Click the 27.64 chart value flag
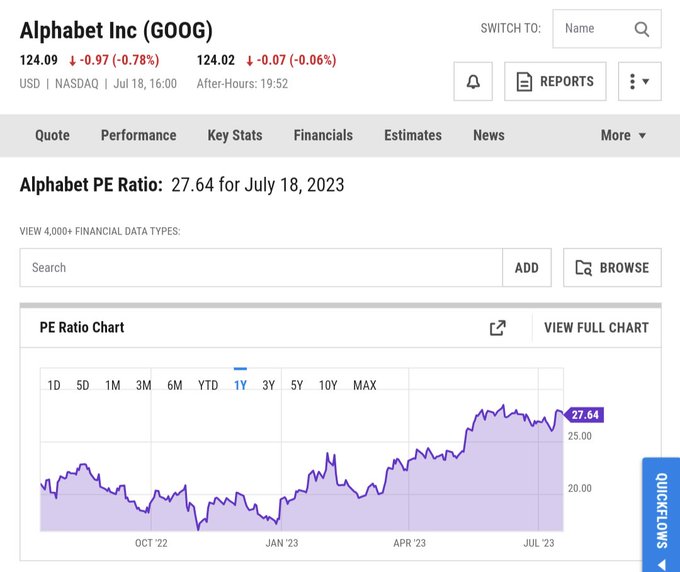The width and height of the screenshot is (680, 572). click(x=585, y=415)
